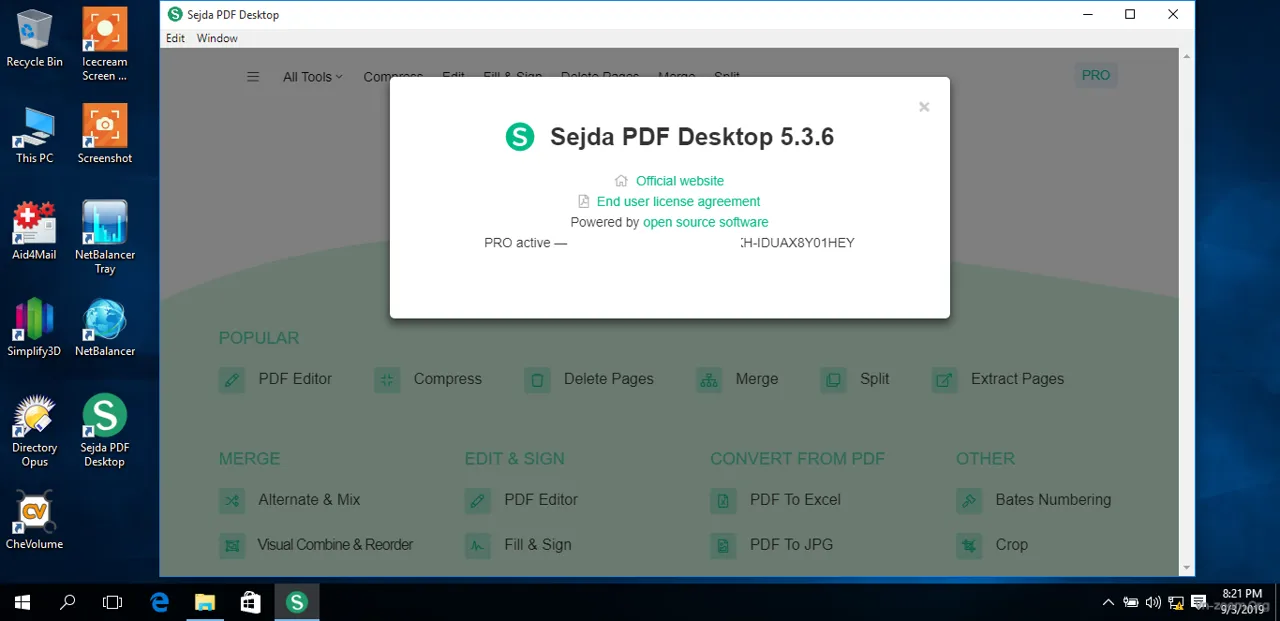Image resolution: width=1280 pixels, height=621 pixels.
Task: Click the Delete Pages trash icon
Action: 537,380
